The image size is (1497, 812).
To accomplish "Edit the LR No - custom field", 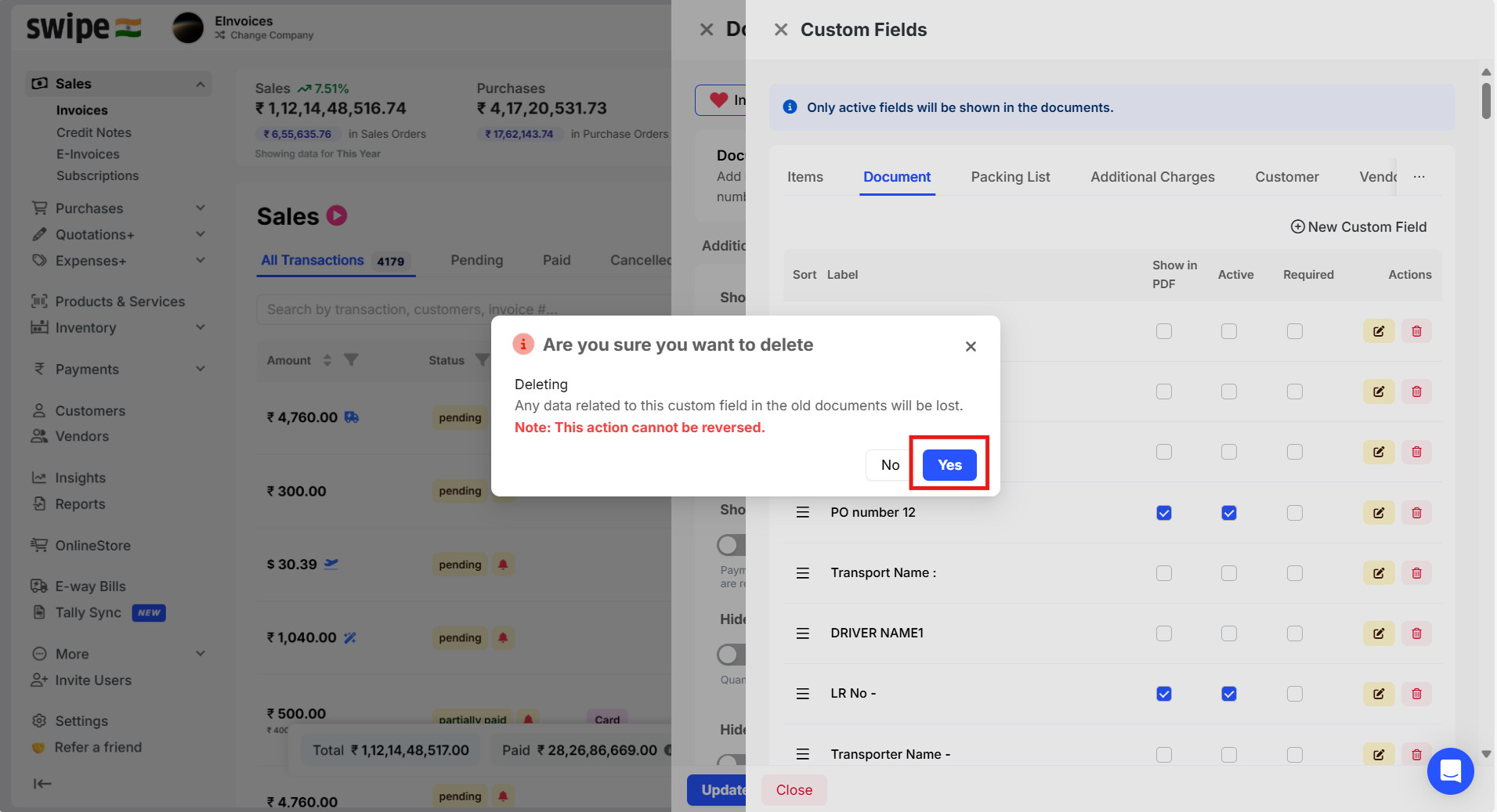I will (1378, 694).
